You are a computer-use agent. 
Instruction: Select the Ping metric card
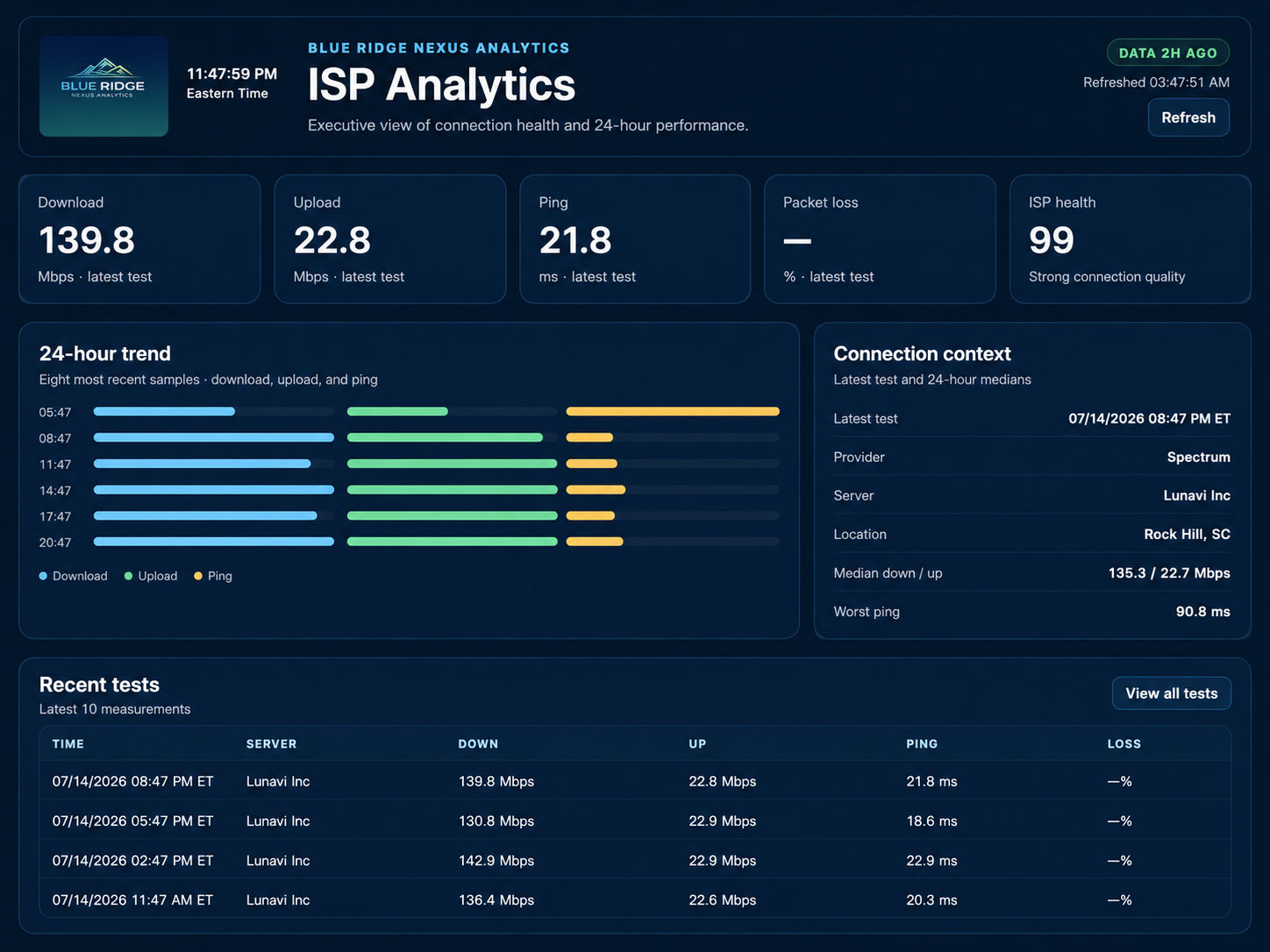(635, 239)
